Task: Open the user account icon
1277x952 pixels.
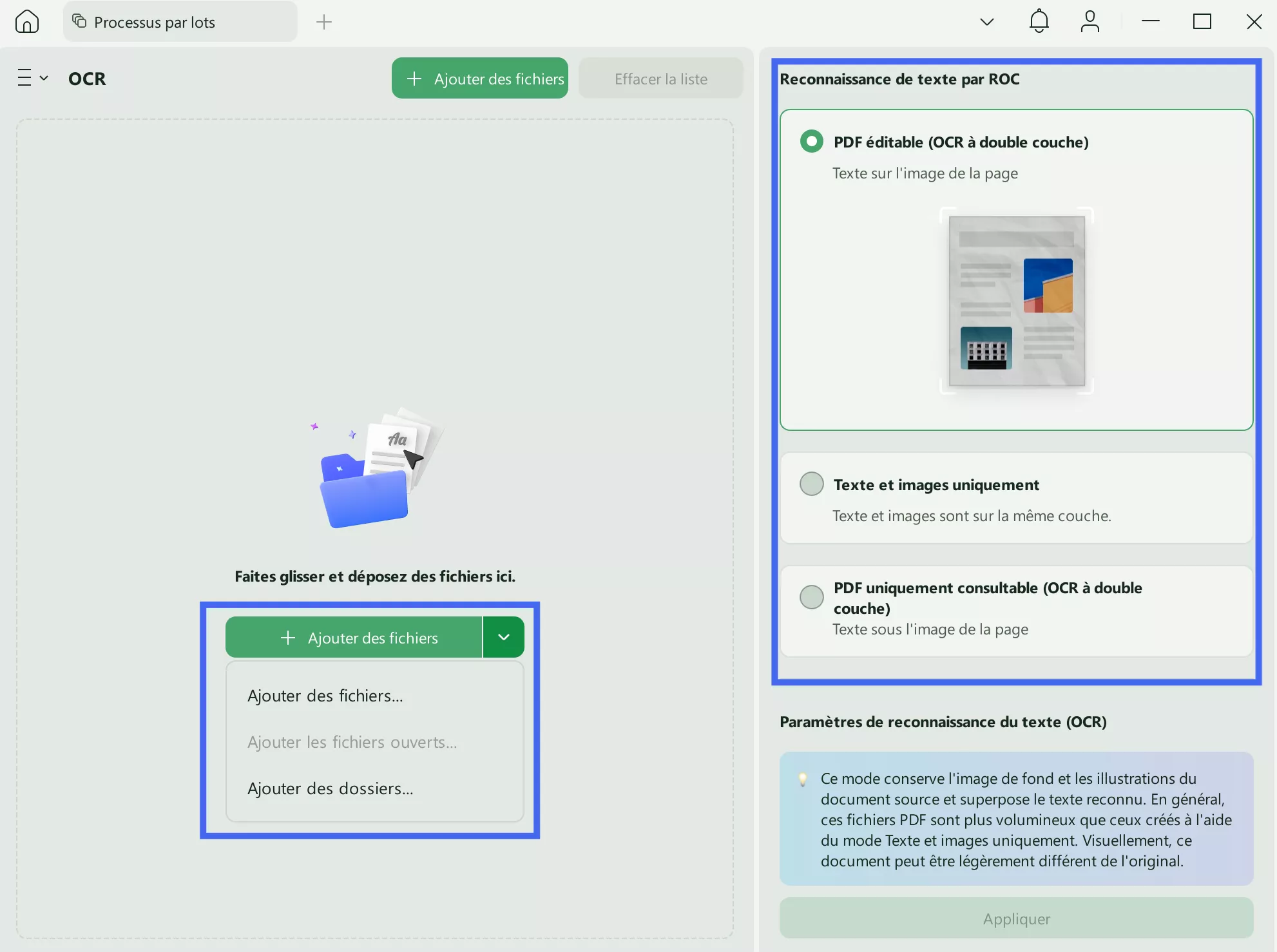Action: coord(1090,22)
